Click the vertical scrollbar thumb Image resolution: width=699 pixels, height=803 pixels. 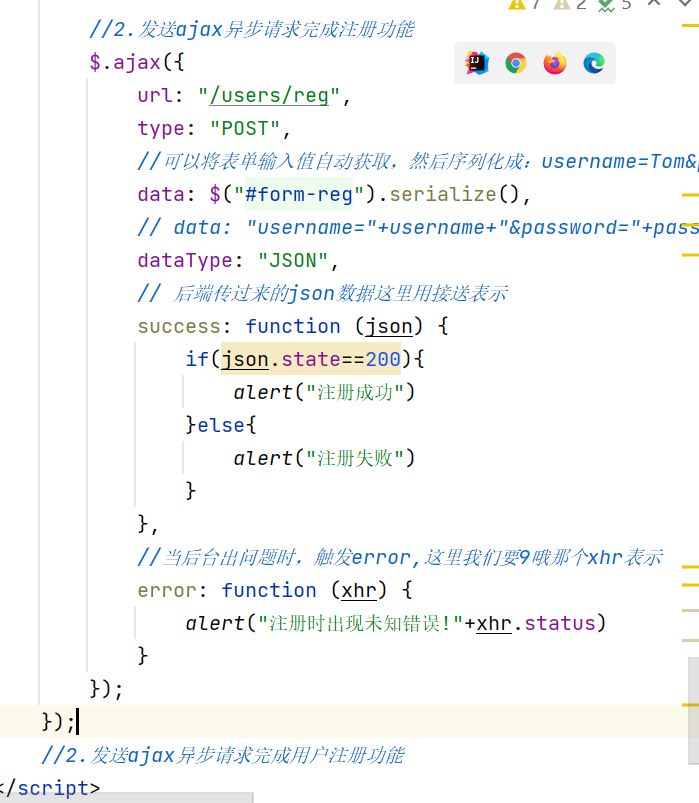point(693,711)
